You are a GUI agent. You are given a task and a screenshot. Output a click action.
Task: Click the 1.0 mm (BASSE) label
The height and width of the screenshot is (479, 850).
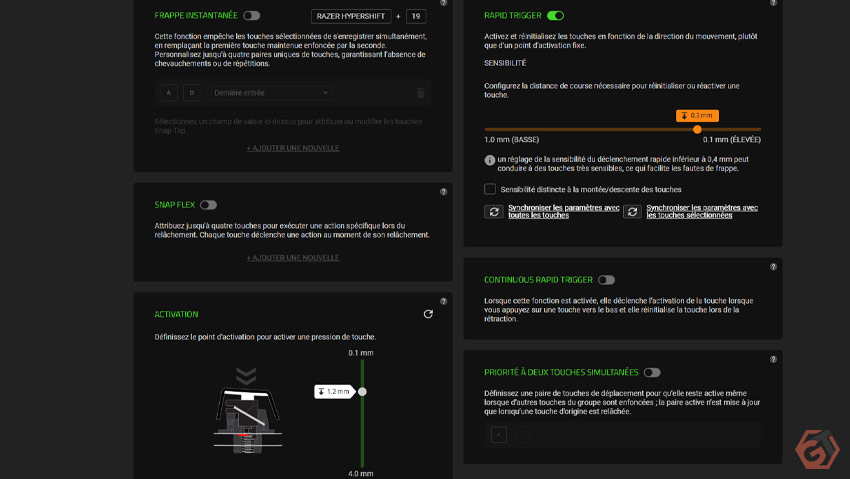coord(511,140)
